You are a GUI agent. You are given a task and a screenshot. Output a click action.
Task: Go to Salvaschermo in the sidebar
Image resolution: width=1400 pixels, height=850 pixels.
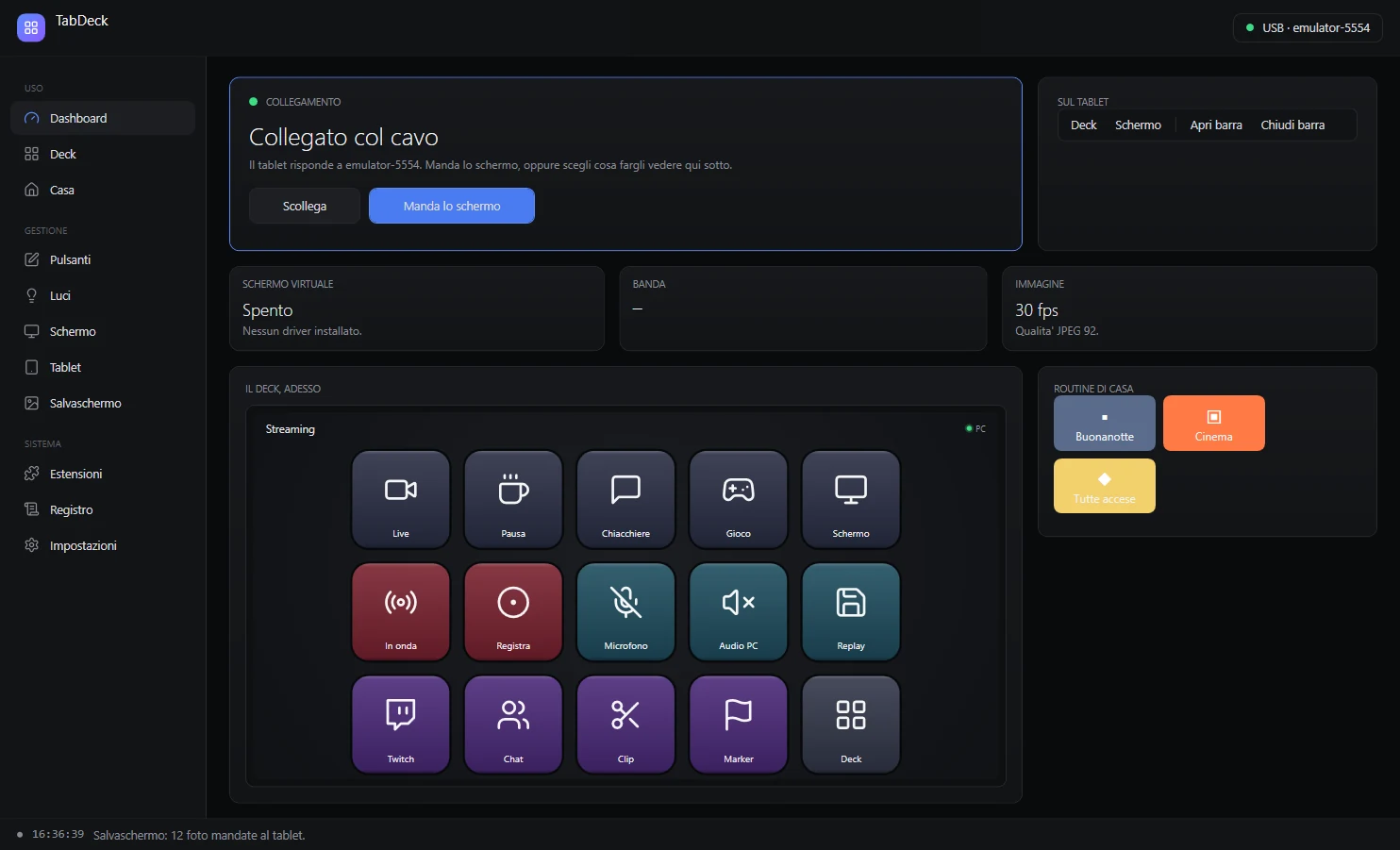pos(103,403)
